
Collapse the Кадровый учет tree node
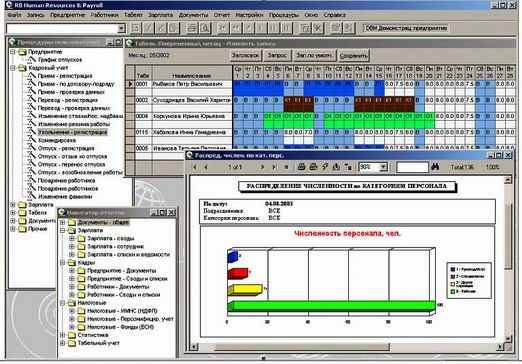pos(13,68)
